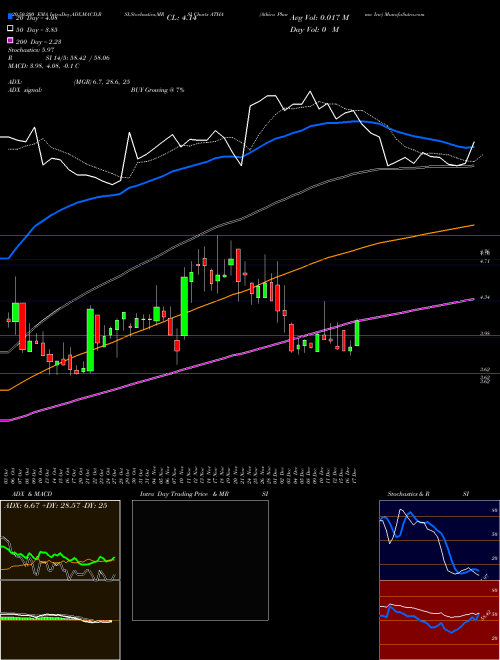
Task: Click the 4.34 price axis label
Action: pos(485,298)
